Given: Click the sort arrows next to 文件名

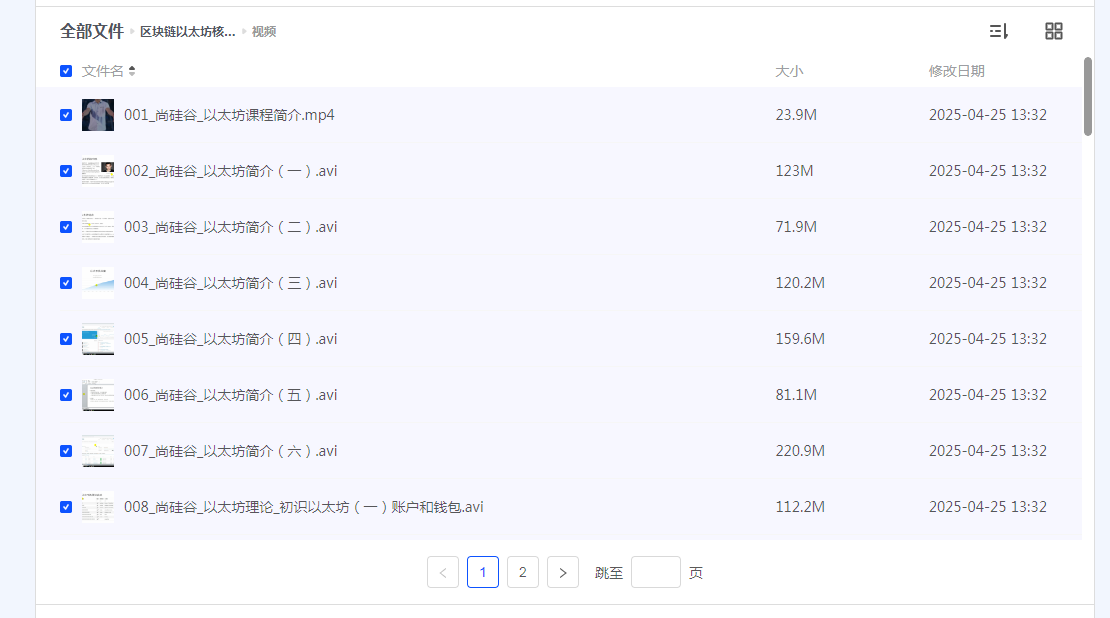Looking at the screenshot, I should (132, 71).
